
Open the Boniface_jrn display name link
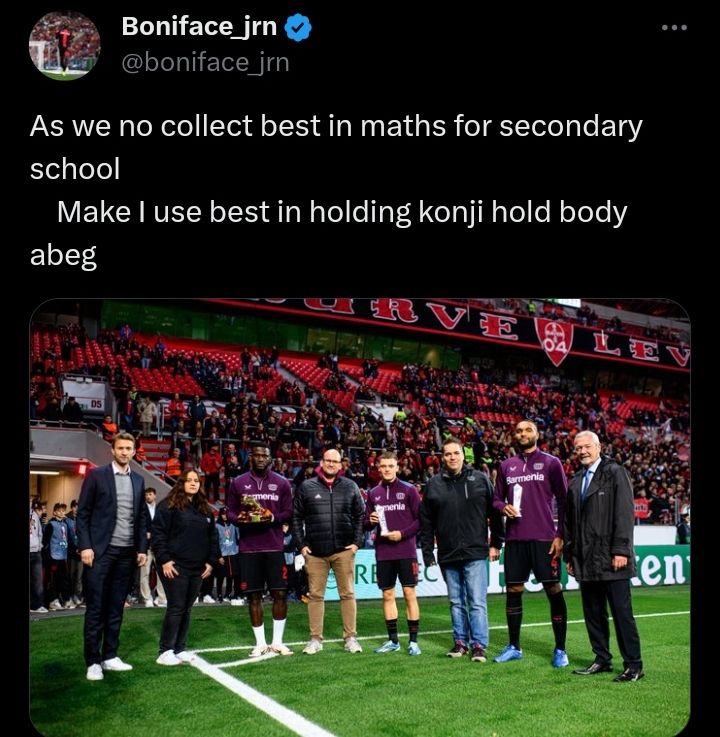click(199, 26)
